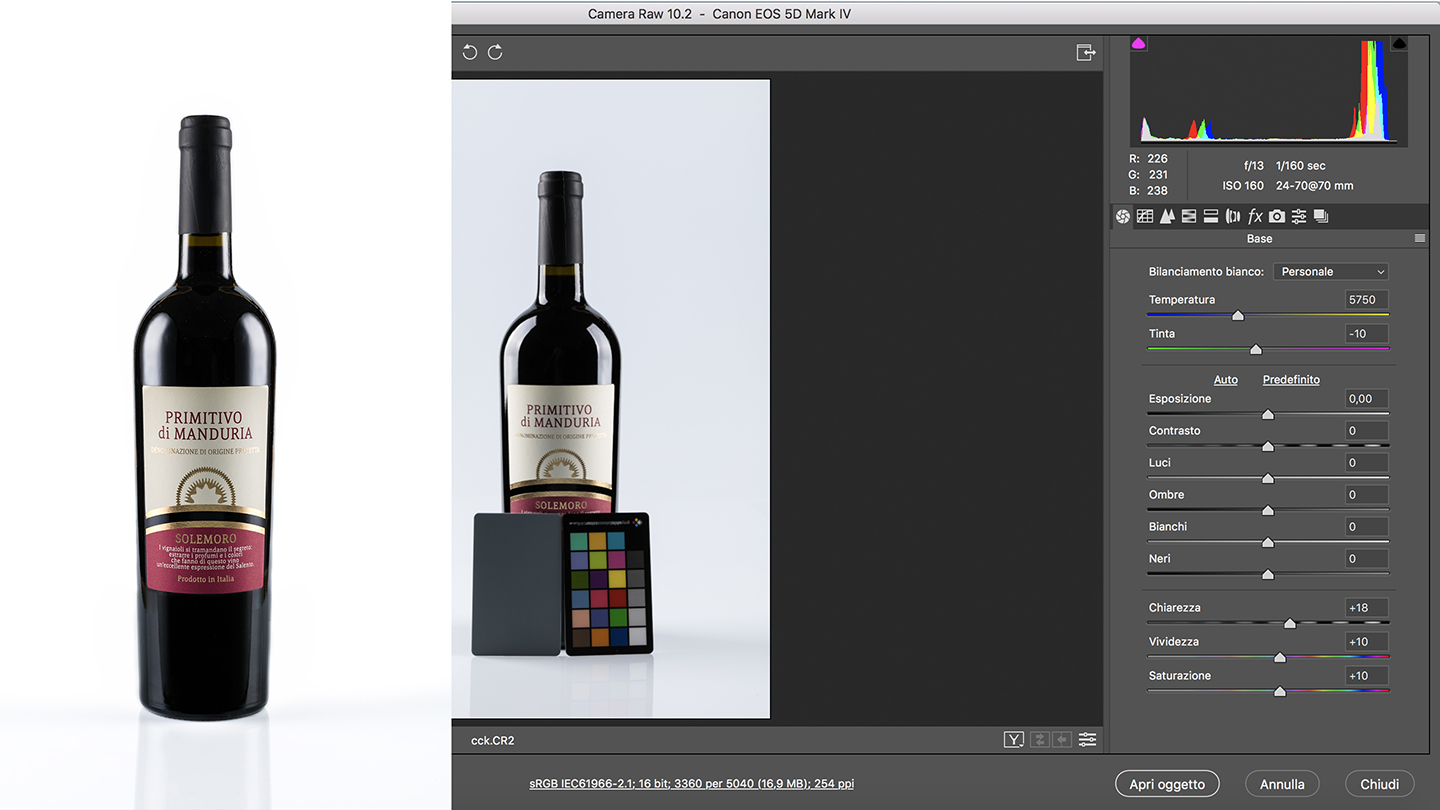Adjust the Chiarezza slider handle
Viewport: 1440px width, 810px height.
[1290, 624]
